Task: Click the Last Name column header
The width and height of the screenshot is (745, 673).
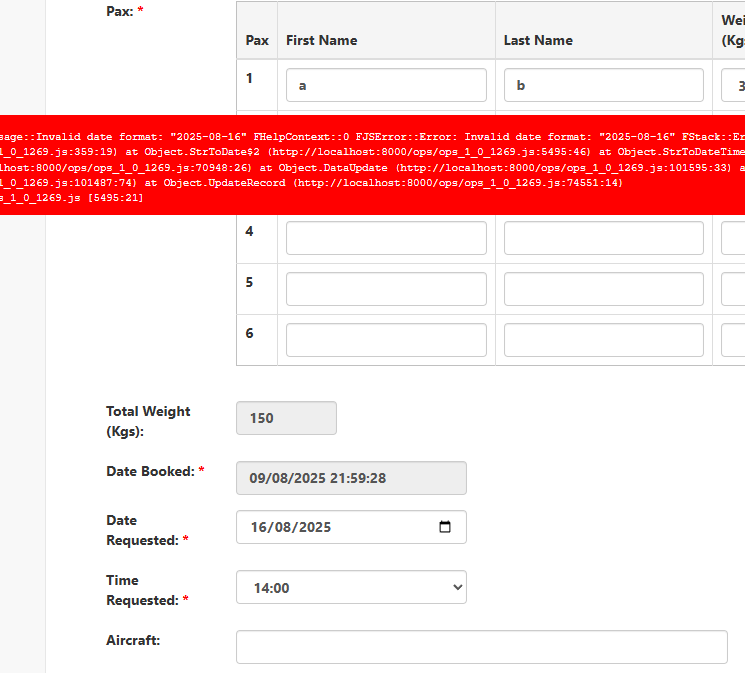Action: point(538,41)
